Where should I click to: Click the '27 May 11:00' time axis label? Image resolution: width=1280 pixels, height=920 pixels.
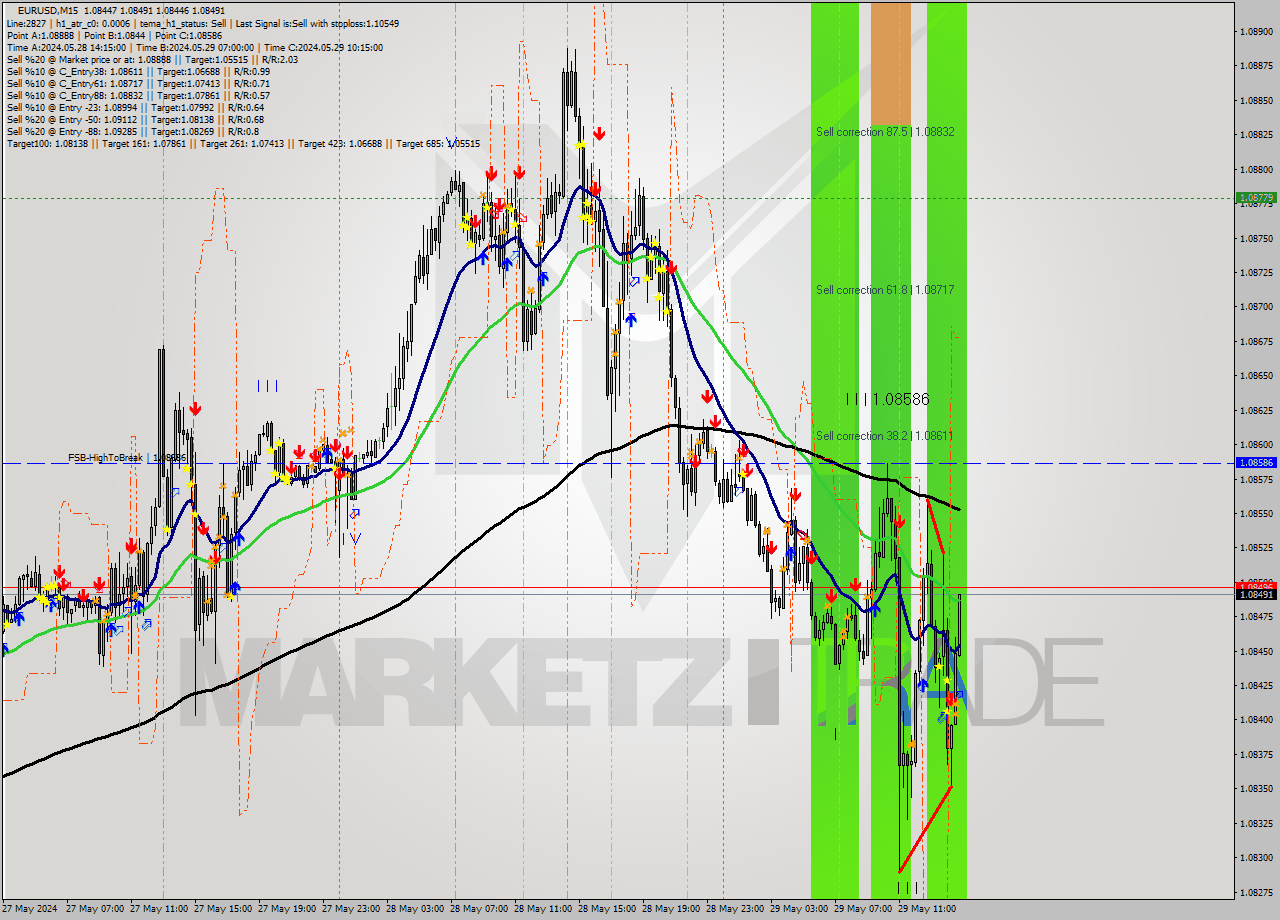[160, 909]
